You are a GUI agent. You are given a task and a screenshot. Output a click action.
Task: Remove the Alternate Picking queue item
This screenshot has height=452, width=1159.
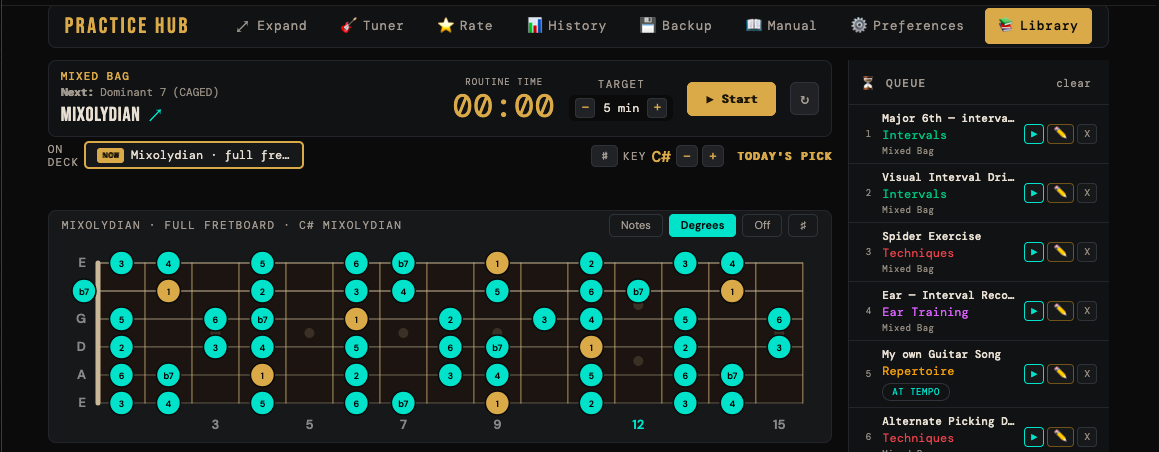(x=1087, y=436)
